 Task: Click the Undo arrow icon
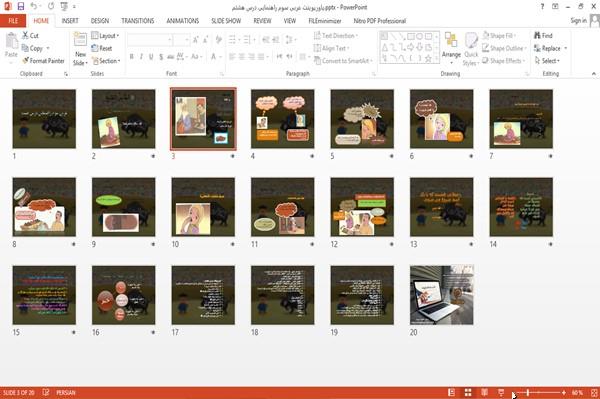coord(34,7)
